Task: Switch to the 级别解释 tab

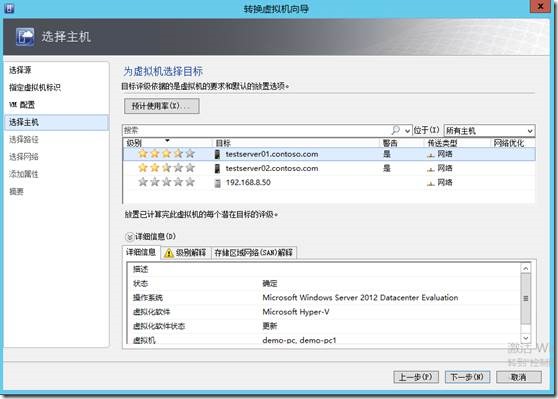Action: pos(186,253)
